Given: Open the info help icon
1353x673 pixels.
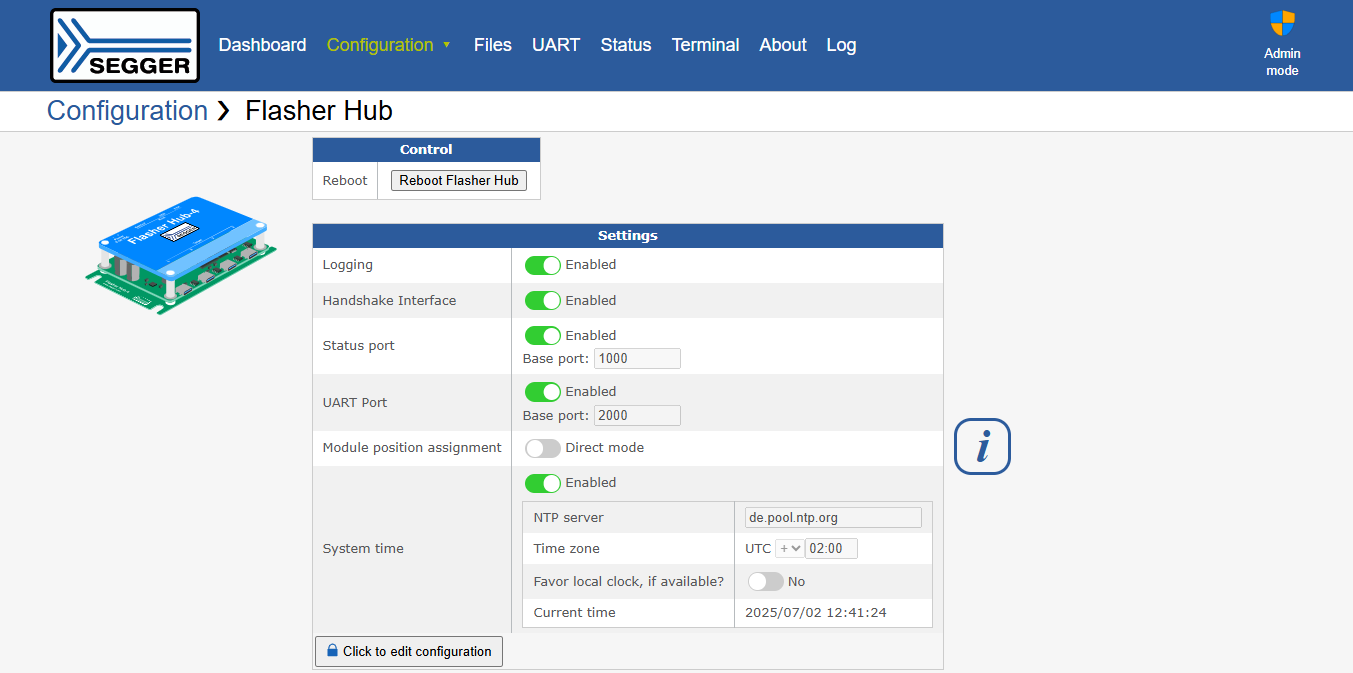Looking at the screenshot, I should (982, 446).
